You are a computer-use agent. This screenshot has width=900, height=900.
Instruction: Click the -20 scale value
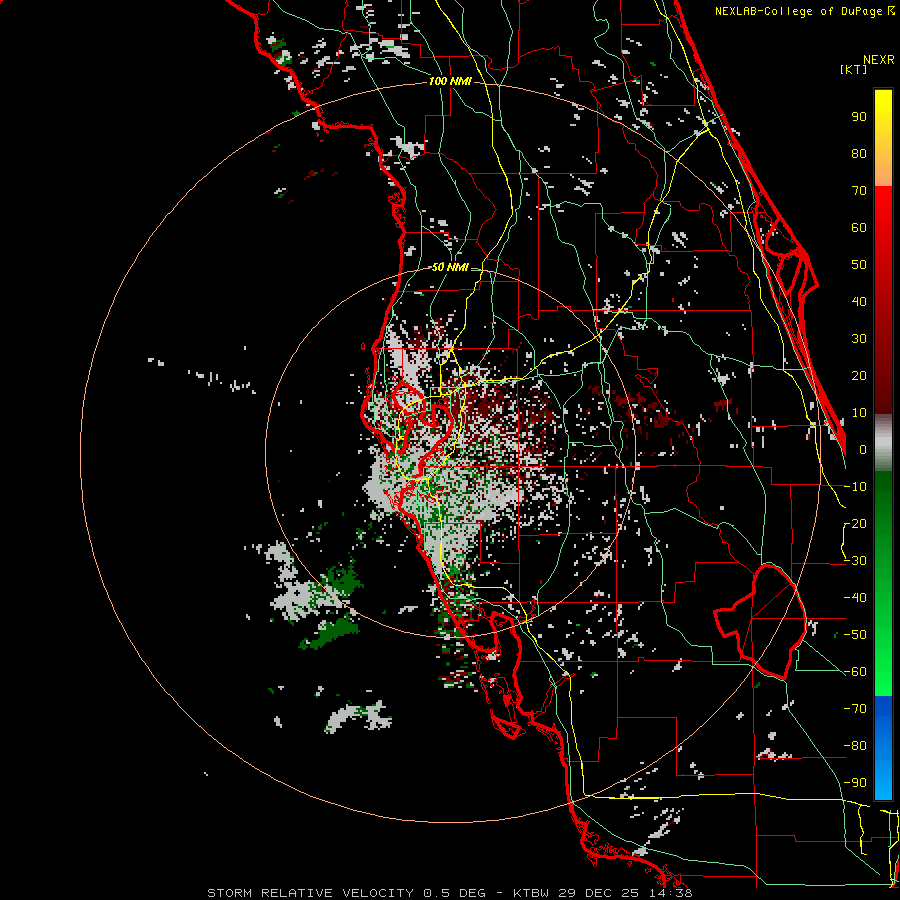click(x=855, y=523)
